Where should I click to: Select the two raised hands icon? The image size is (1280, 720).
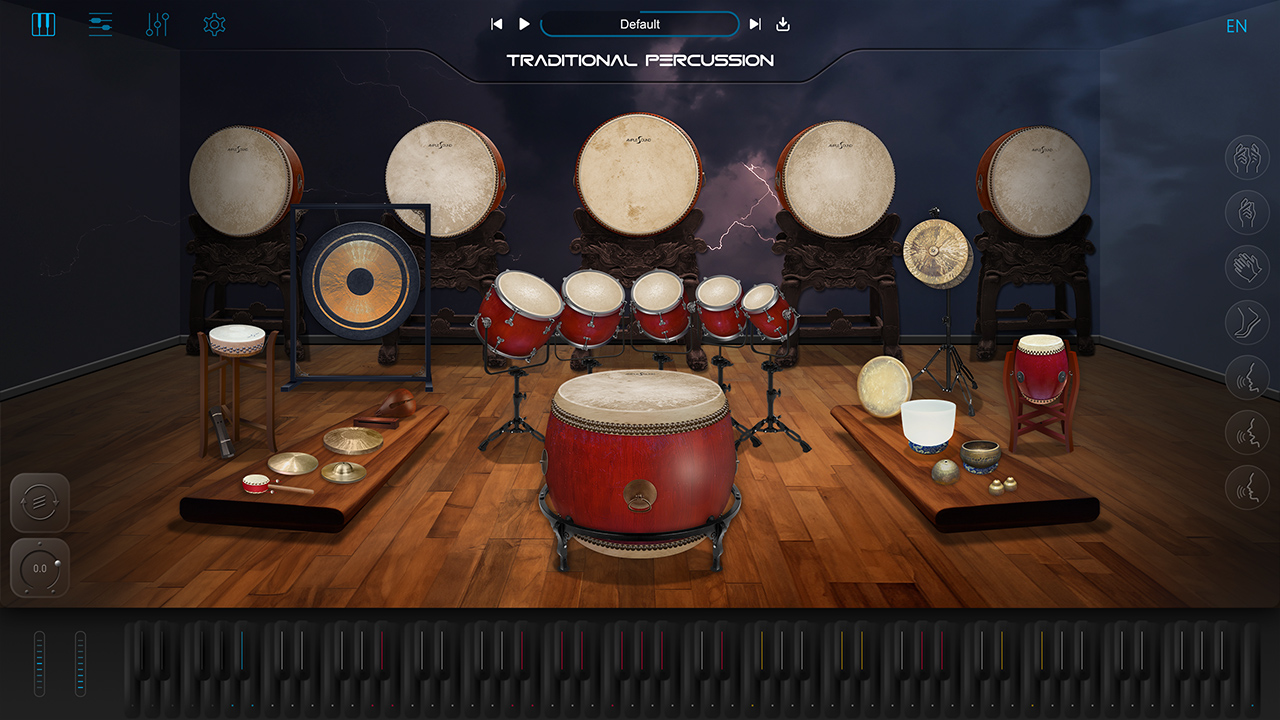pyautogui.click(x=1247, y=157)
